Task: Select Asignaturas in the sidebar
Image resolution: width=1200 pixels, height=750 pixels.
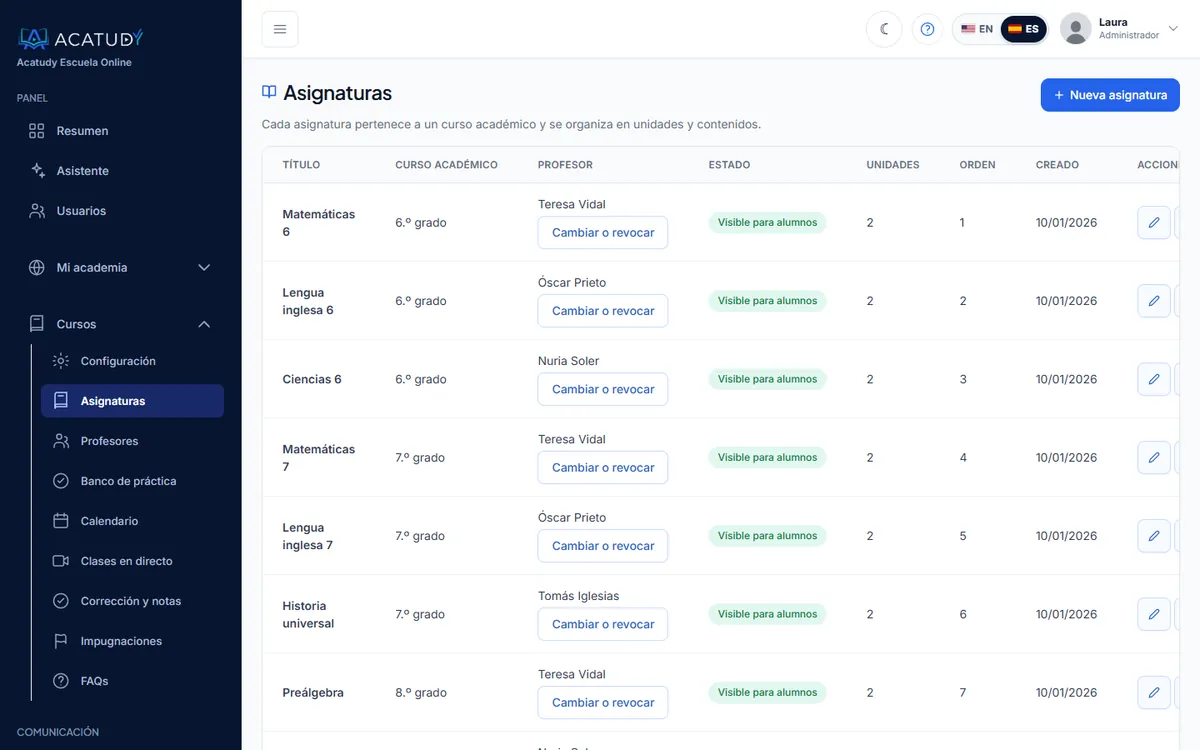Action: click(x=132, y=401)
